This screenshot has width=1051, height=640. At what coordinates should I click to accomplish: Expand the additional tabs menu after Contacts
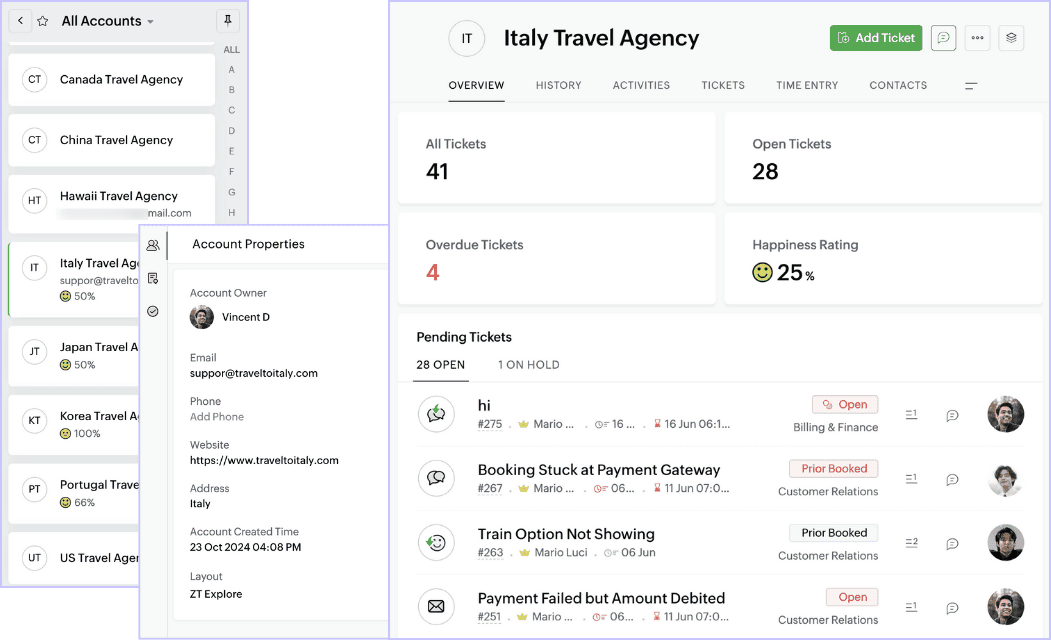(971, 86)
